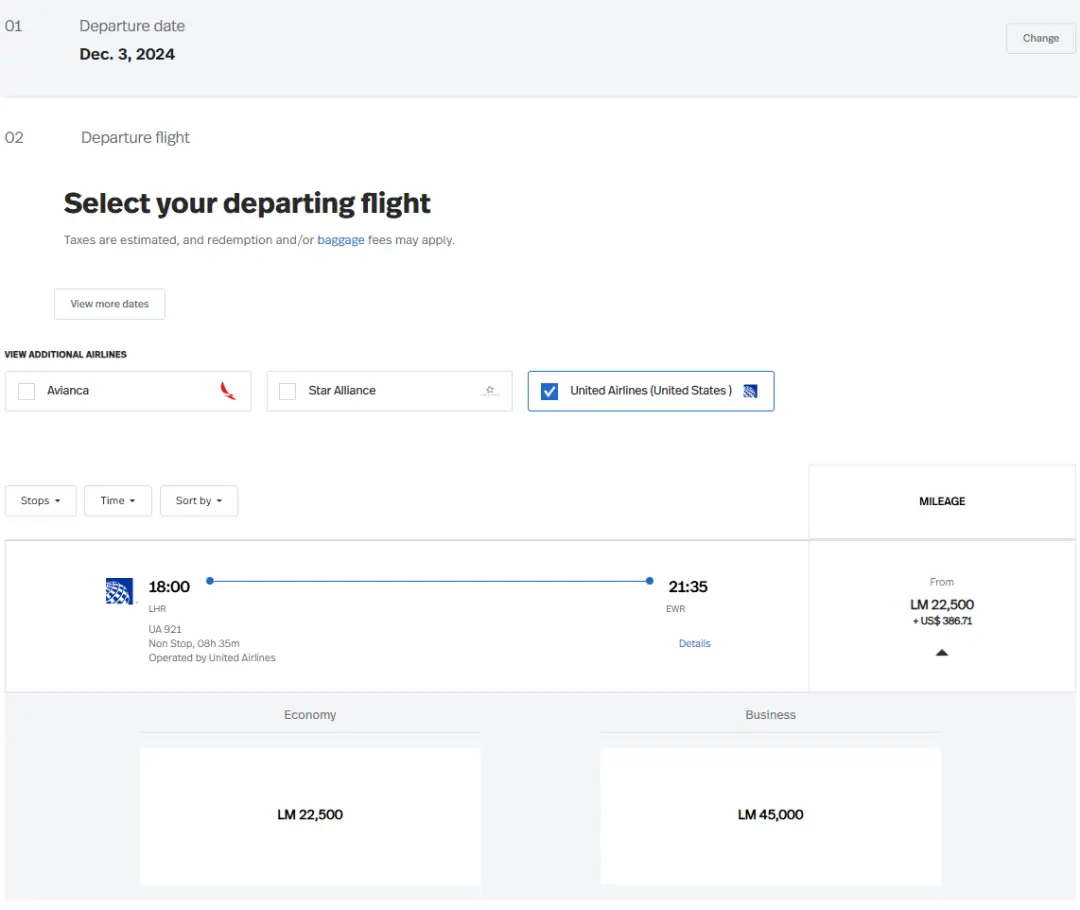This screenshot has height=910, width=1080.
Task: Open the Stops filter dropdown
Action: 41,501
